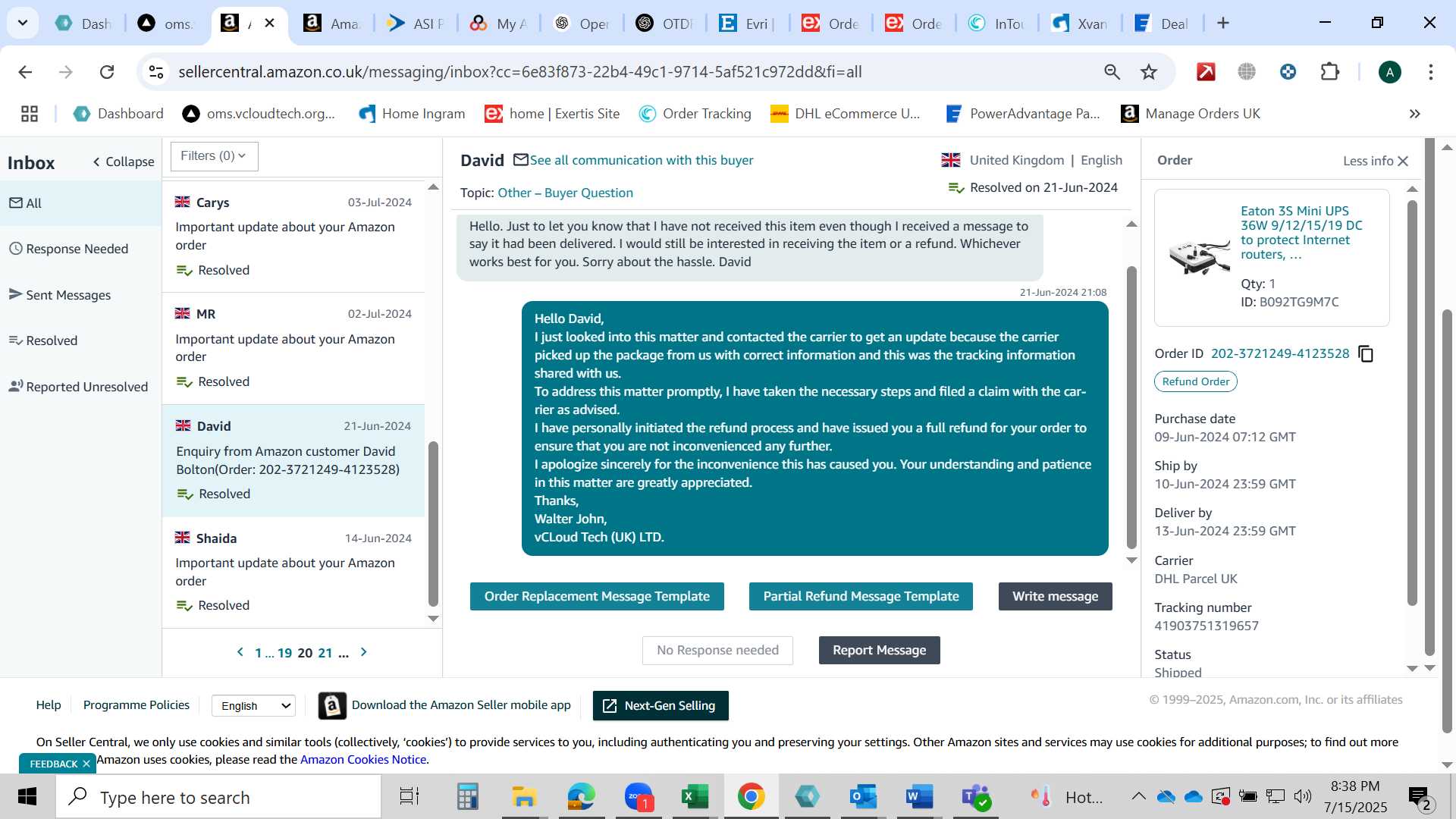Image resolution: width=1456 pixels, height=819 pixels.
Task: Show hidden system tray icons chevron
Action: click(1138, 796)
